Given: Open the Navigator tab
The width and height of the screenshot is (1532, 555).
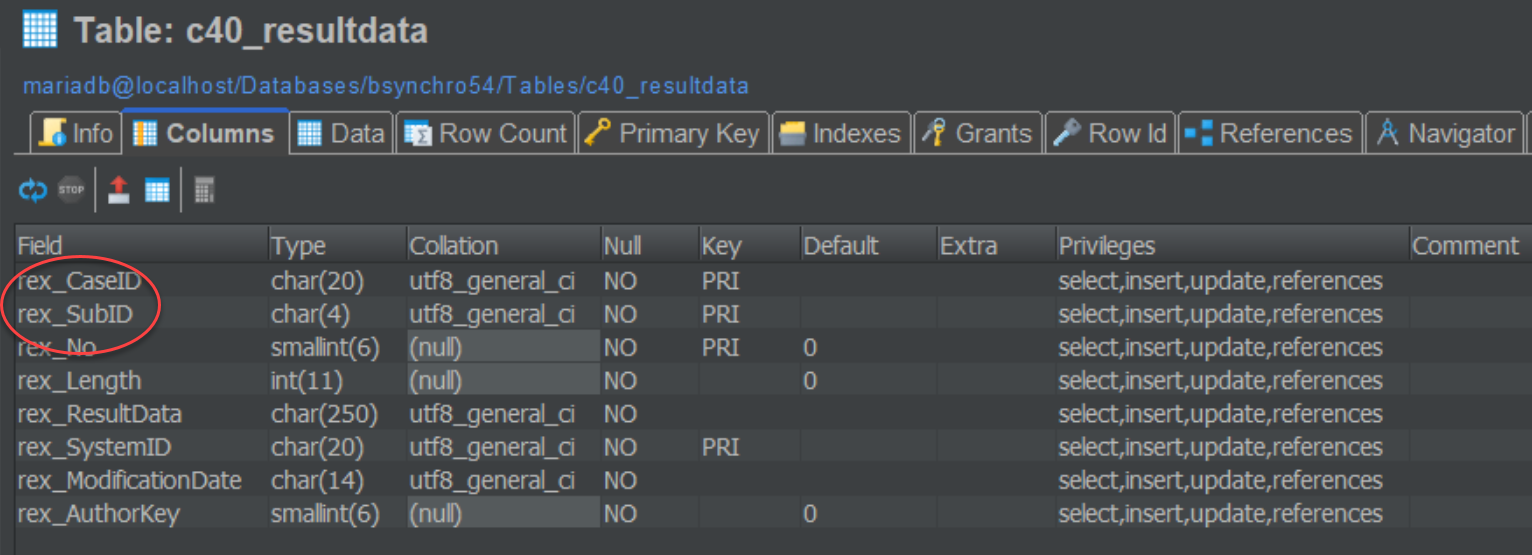Looking at the screenshot, I should click(1444, 133).
